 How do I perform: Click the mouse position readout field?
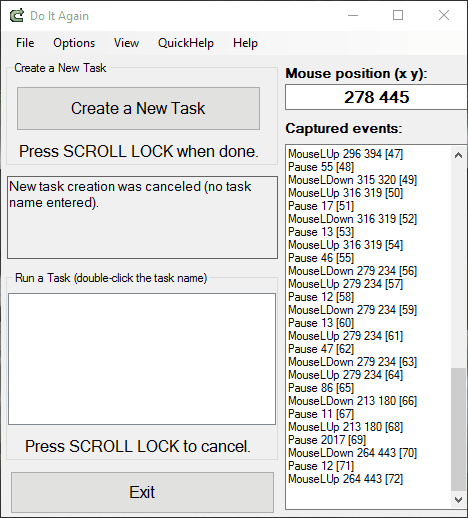coord(376,97)
